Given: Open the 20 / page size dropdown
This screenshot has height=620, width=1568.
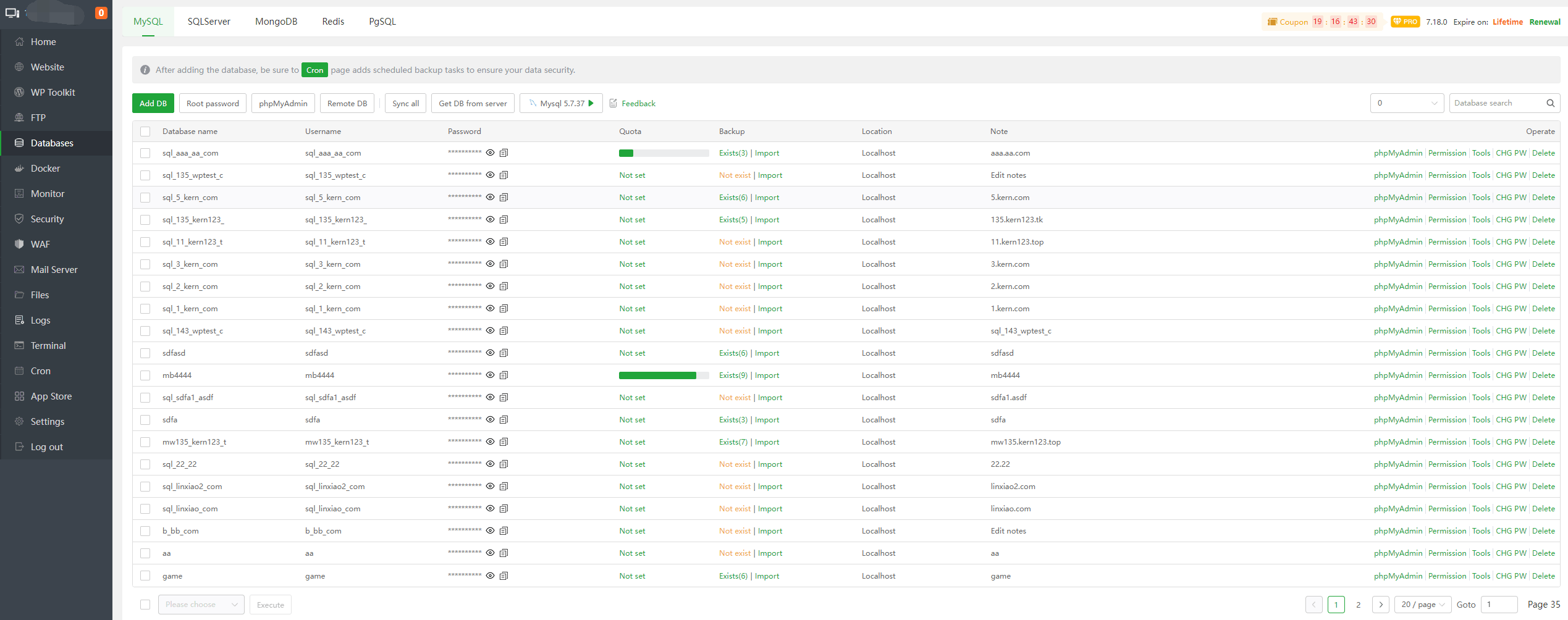Looking at the screenshot, I should (x=1423, y=605).
